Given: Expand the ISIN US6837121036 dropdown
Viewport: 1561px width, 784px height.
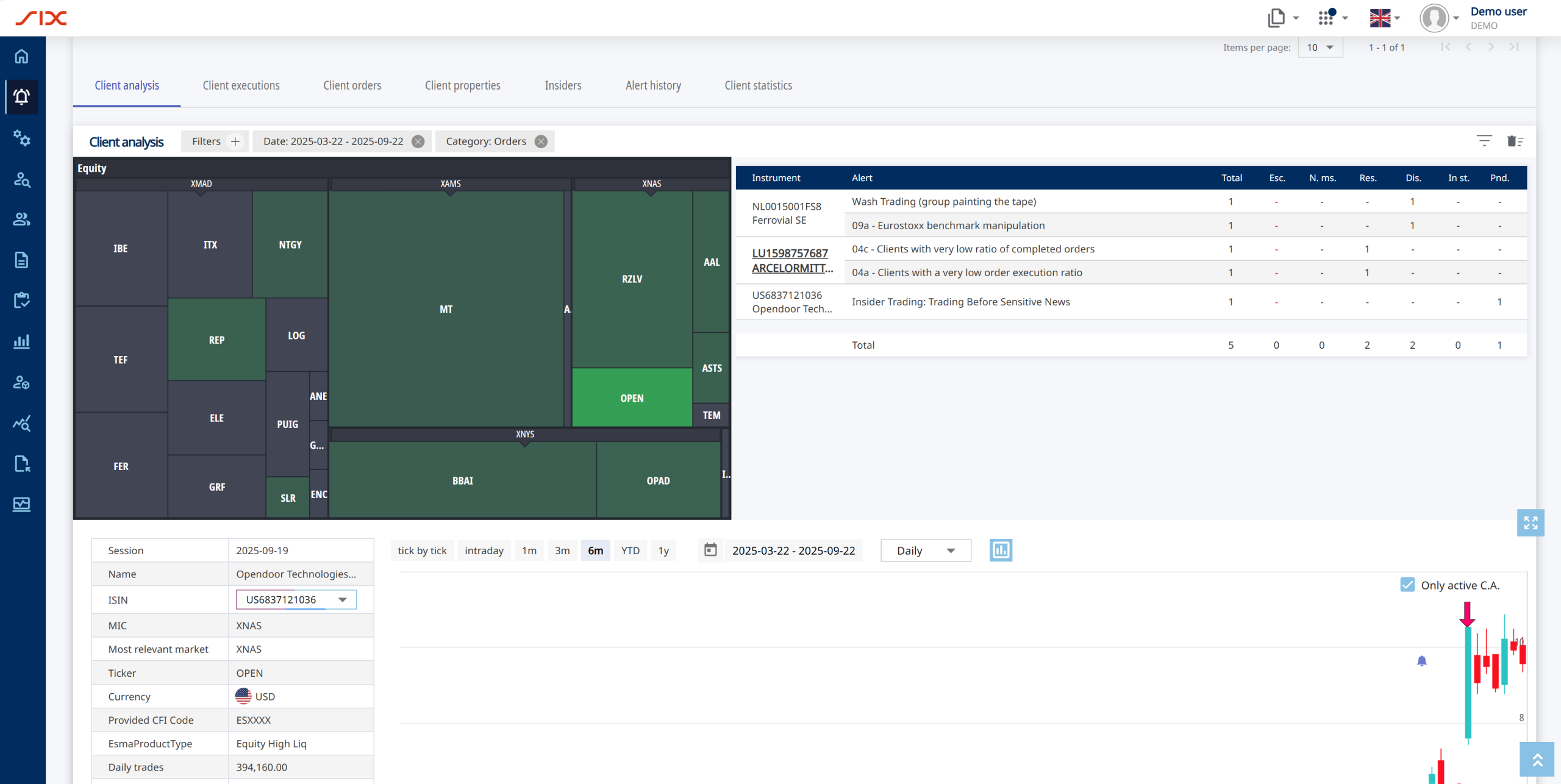Looking at the screenshot, I should click(343, 600).
